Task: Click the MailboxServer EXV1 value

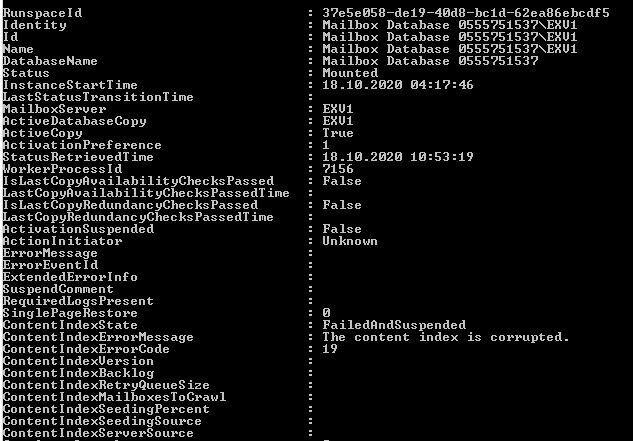Action: (x=338, y=109)
